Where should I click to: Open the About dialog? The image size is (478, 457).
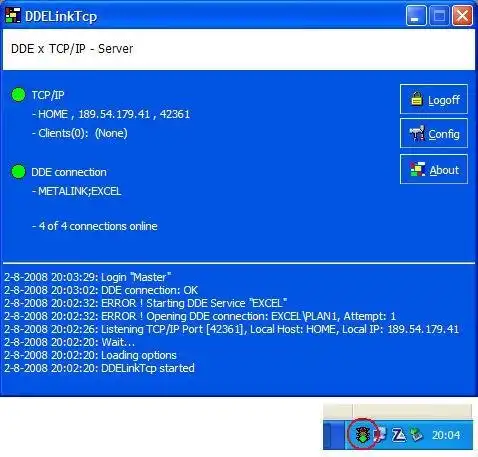click(x=434, y=169)
